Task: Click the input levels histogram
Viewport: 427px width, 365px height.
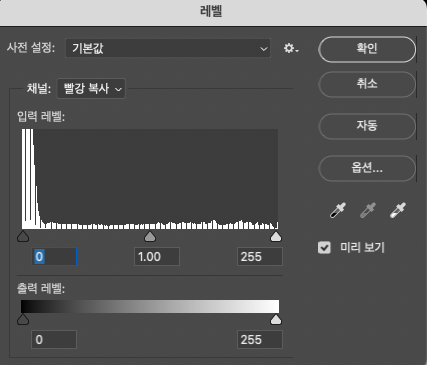Action: (x=150, y=179)
